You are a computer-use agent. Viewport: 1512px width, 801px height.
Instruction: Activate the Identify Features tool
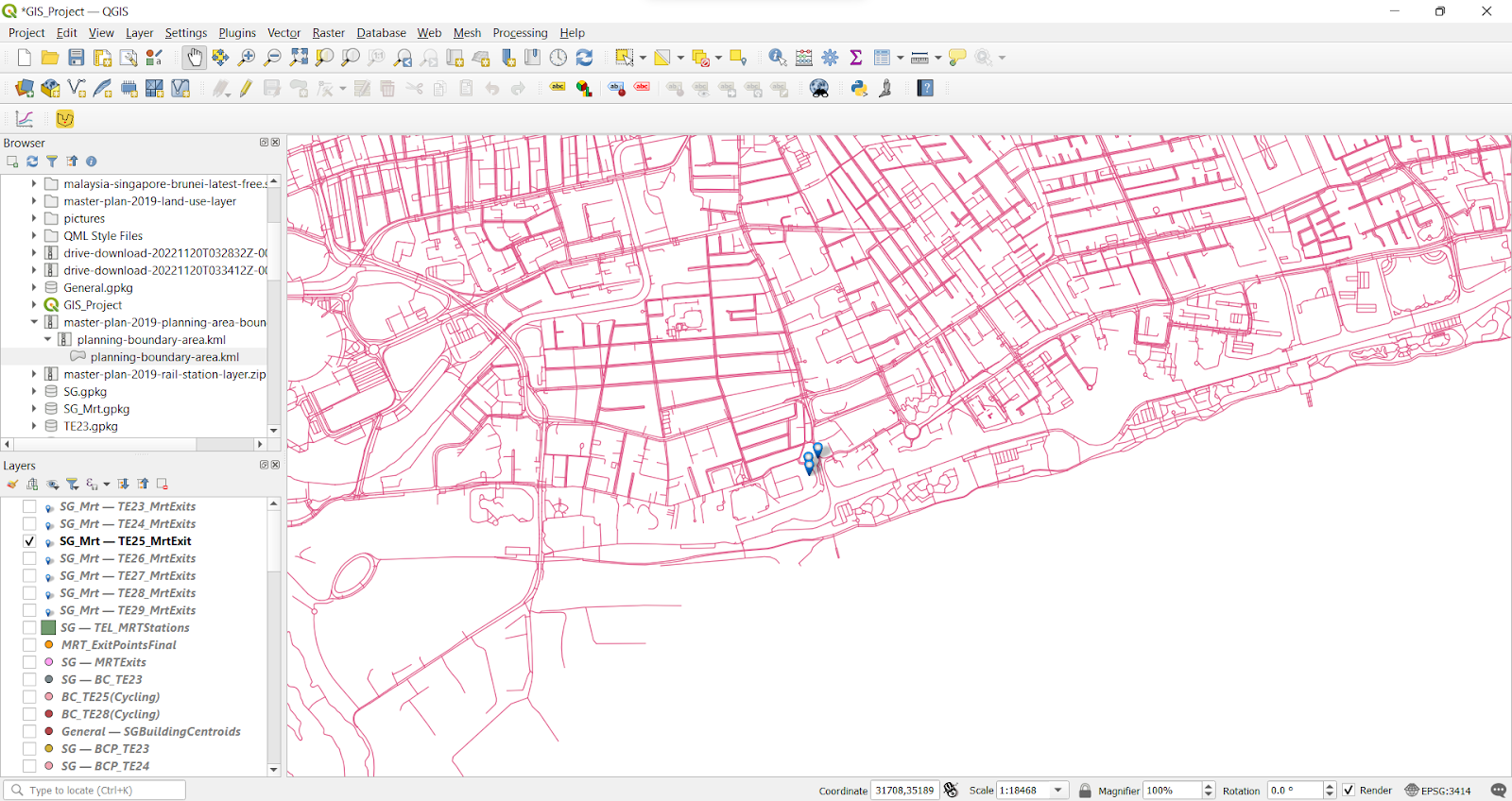click(x=777, y=58)
